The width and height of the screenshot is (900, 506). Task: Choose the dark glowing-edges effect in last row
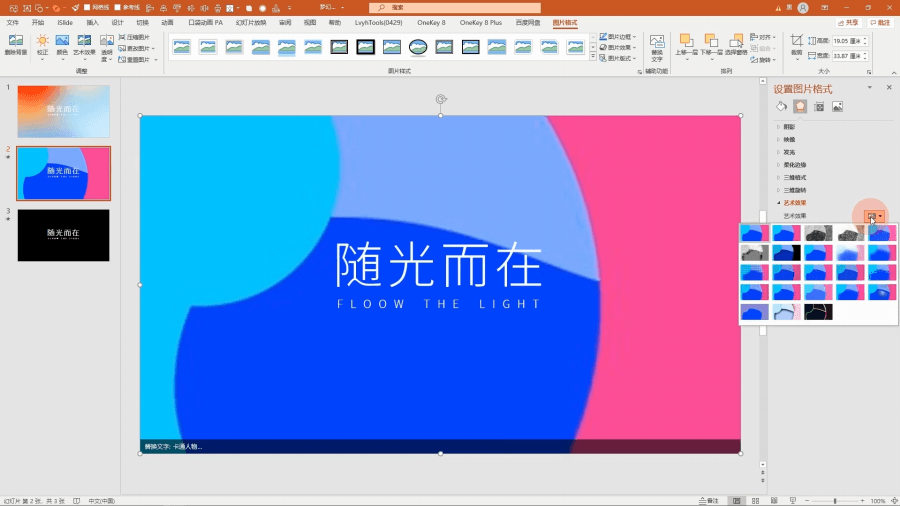point(818,312)
